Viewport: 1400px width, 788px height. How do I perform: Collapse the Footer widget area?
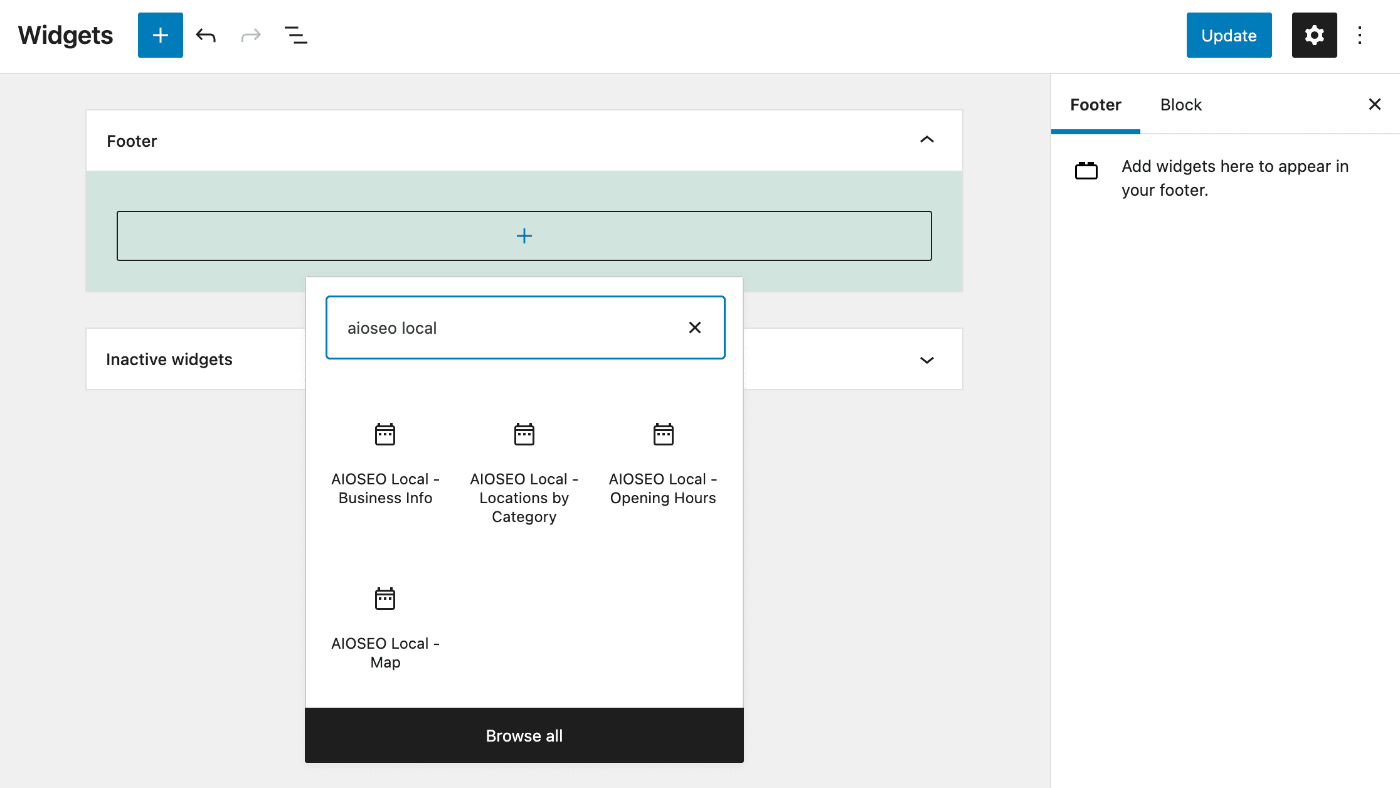click(927, 140)
